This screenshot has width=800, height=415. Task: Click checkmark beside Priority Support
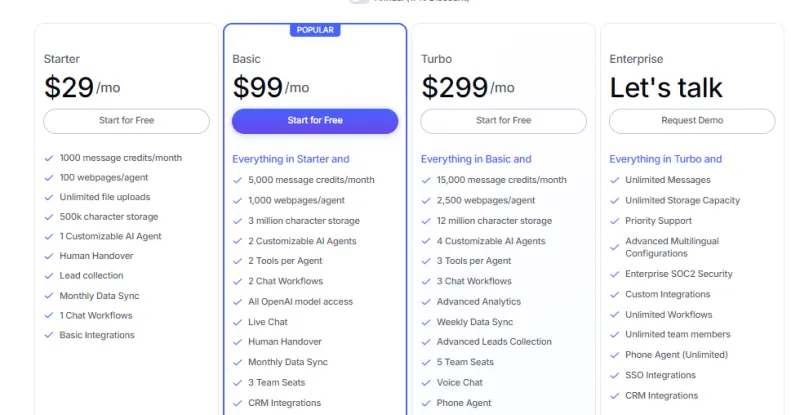pyautogui.click(x=614, y=221)
